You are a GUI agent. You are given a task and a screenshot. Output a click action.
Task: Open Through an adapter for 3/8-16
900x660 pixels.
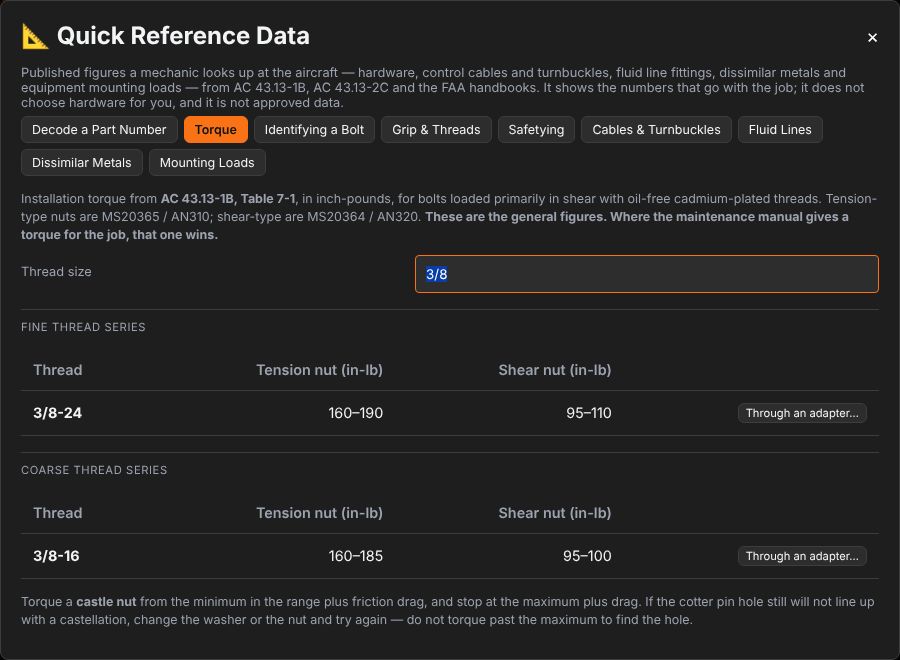[x=802, y=556]
